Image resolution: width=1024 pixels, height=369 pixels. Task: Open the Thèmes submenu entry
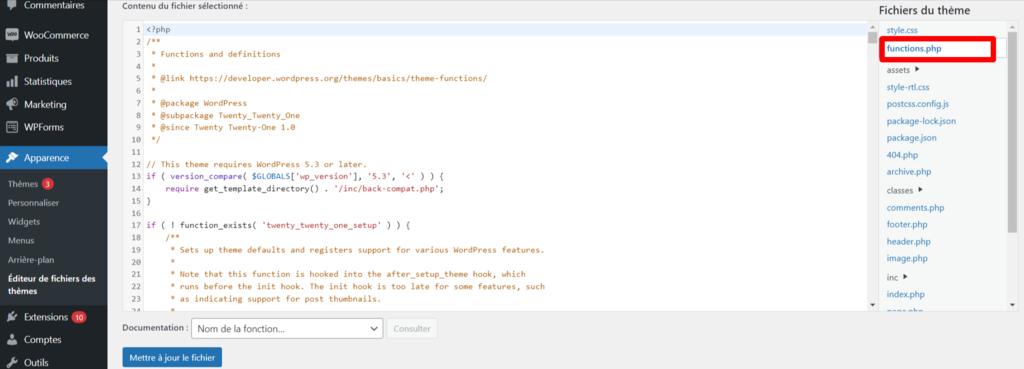click(23, 184)
